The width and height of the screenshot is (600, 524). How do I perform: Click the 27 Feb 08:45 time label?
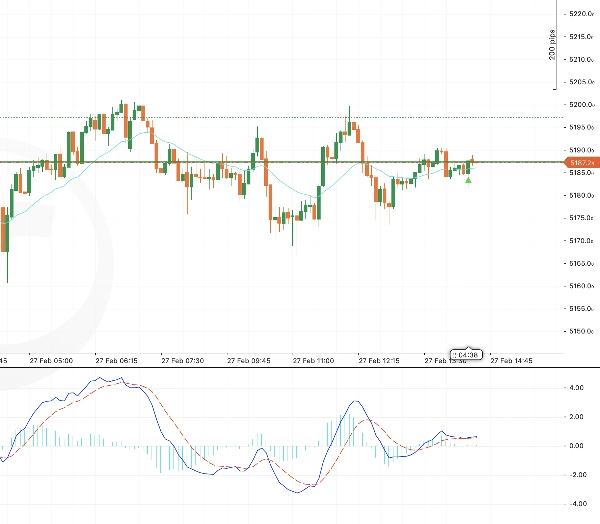click(249, 361)
